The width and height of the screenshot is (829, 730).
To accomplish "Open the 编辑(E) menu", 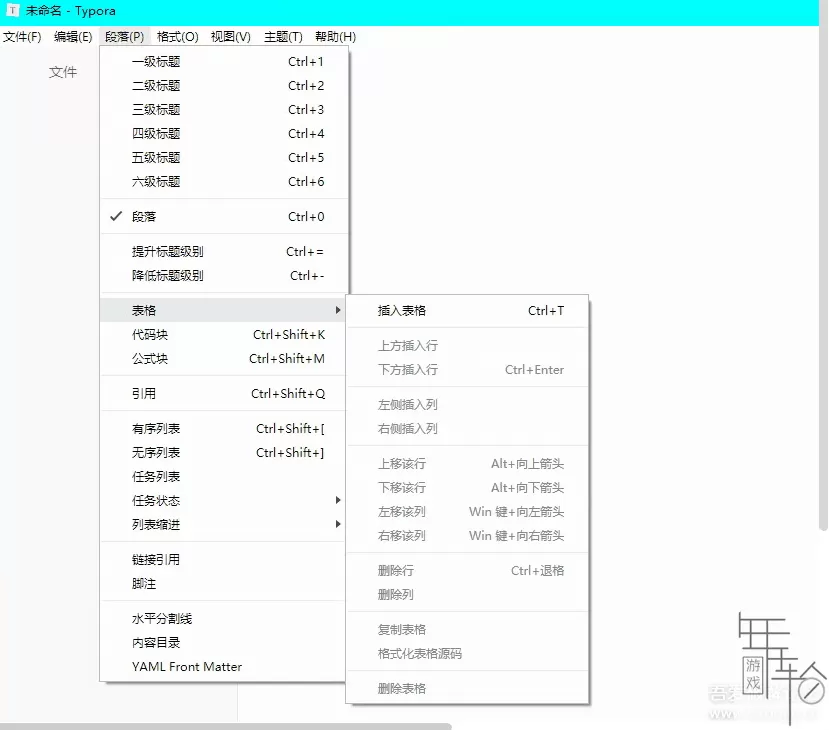I will [x=73, y=36].
